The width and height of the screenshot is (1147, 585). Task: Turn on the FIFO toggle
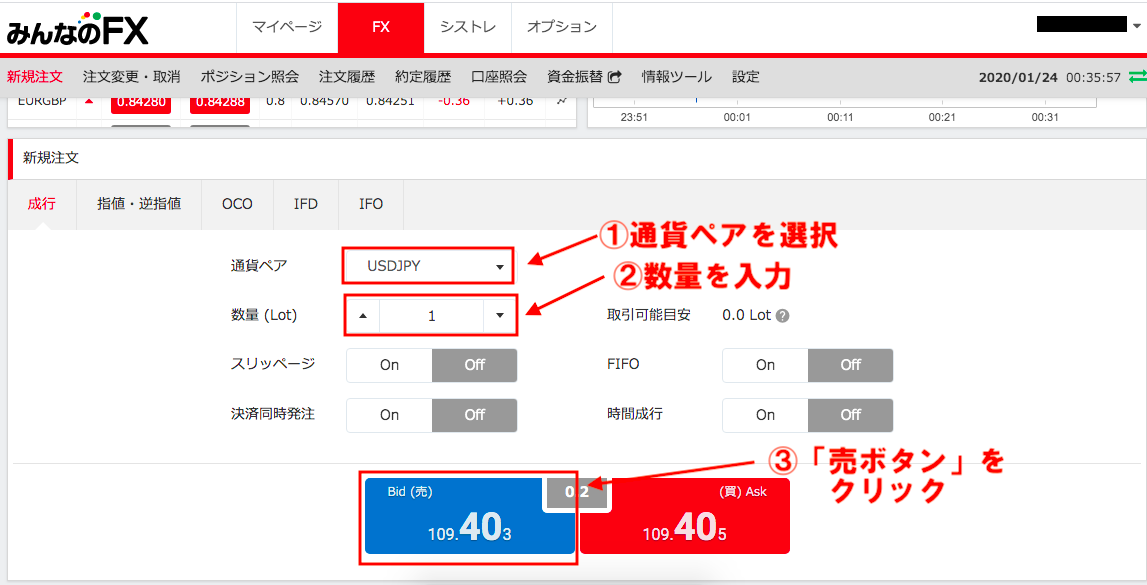(x=764, y=365)
